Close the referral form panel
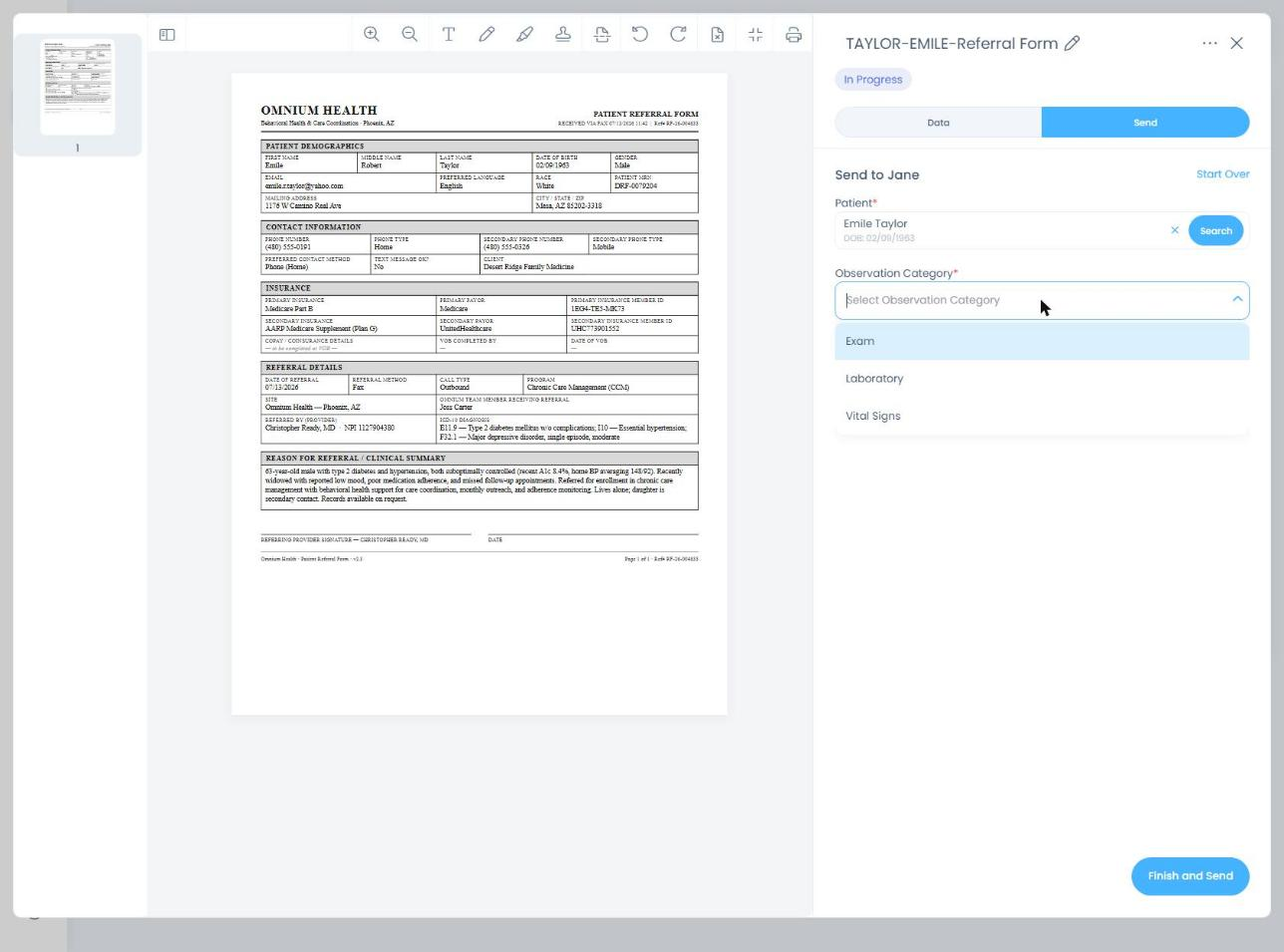The height and width of the screenshot is (952, 1284). [1237, 43]
